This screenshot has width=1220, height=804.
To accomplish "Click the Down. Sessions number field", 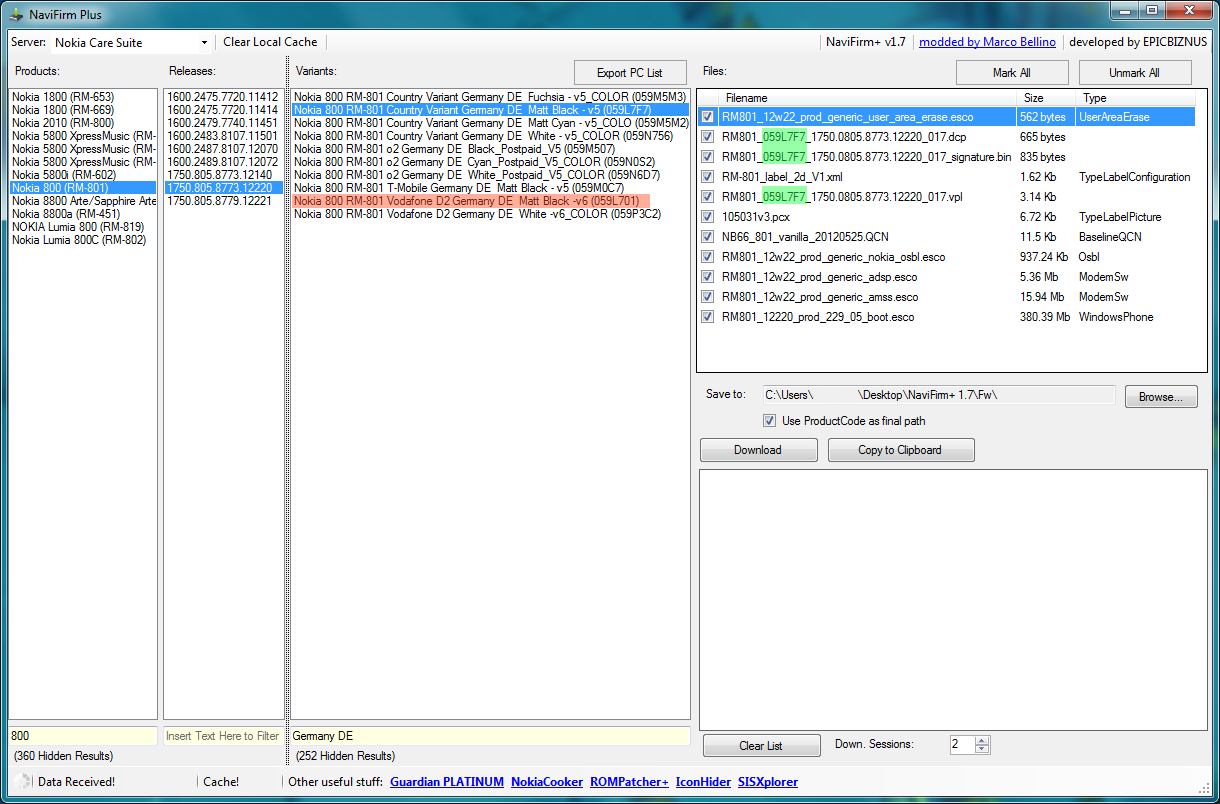I will 961,745.
